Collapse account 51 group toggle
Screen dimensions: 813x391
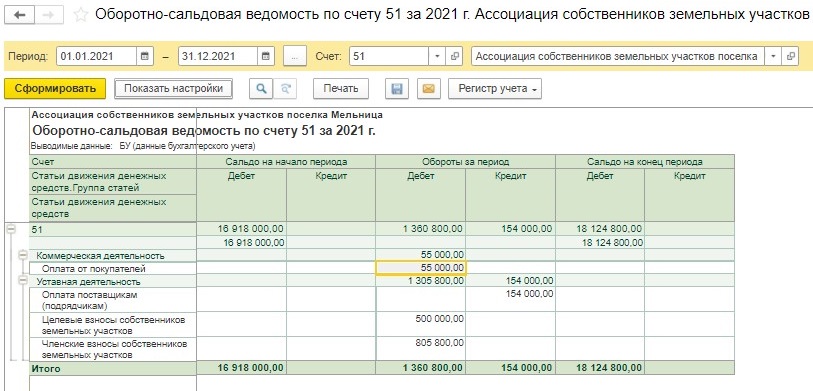pos(11,229)
